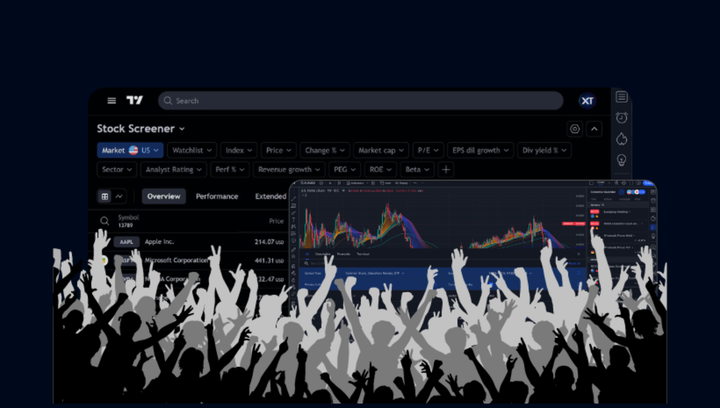The width and height of the screenshot is (720, 408).
Task: Open the alerts clock sidebar icon
Action: [x=622, y=118]
